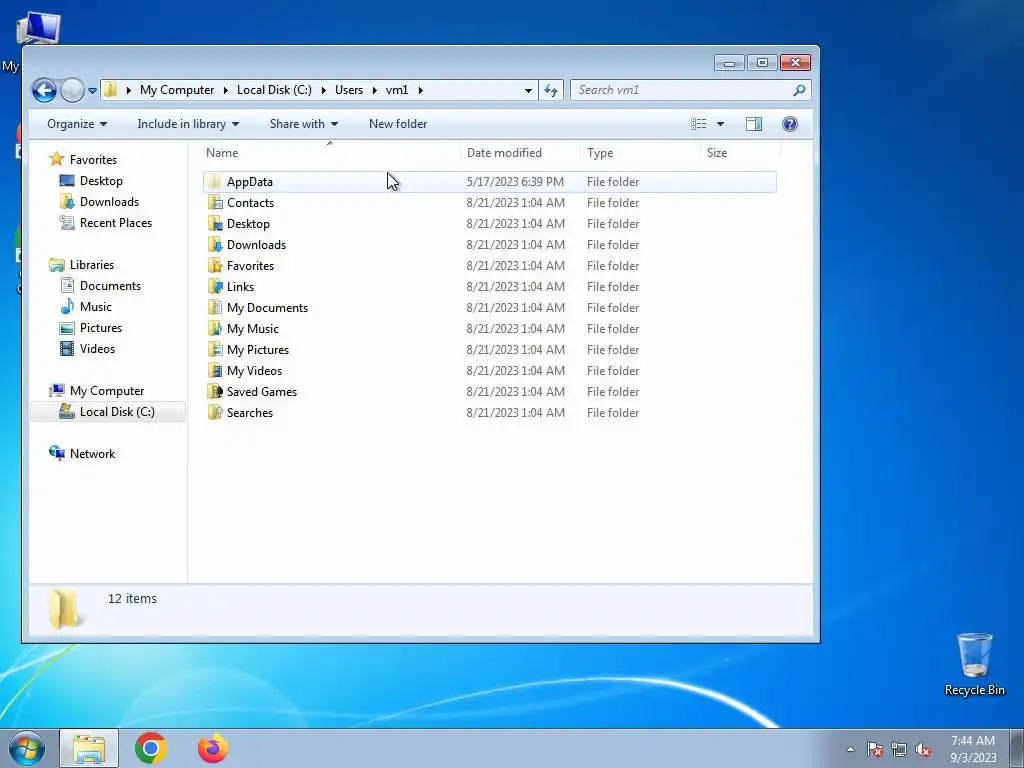Click AppData date 5/17/2023 6:39 PM
The image size is (1024, 768).
pos(515,182)
